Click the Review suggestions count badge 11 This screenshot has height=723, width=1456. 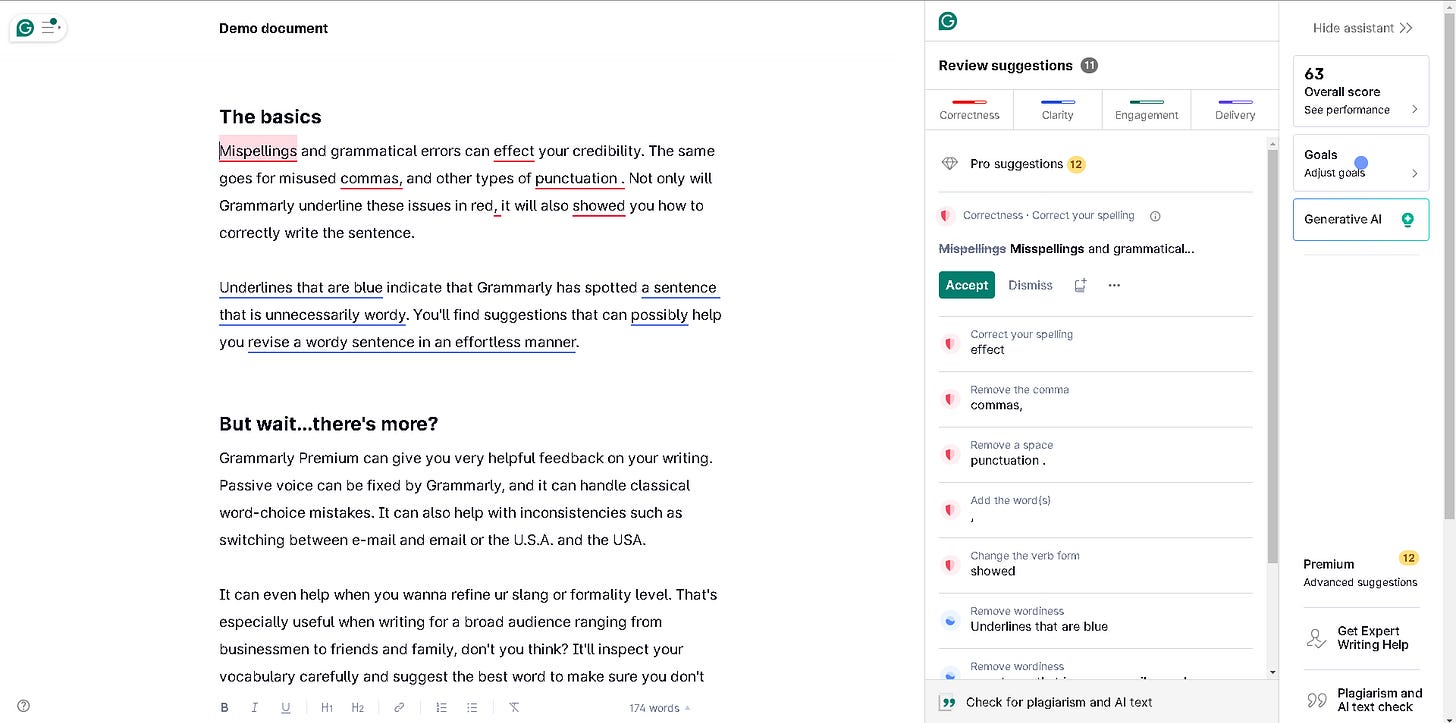click(1089, 65)
